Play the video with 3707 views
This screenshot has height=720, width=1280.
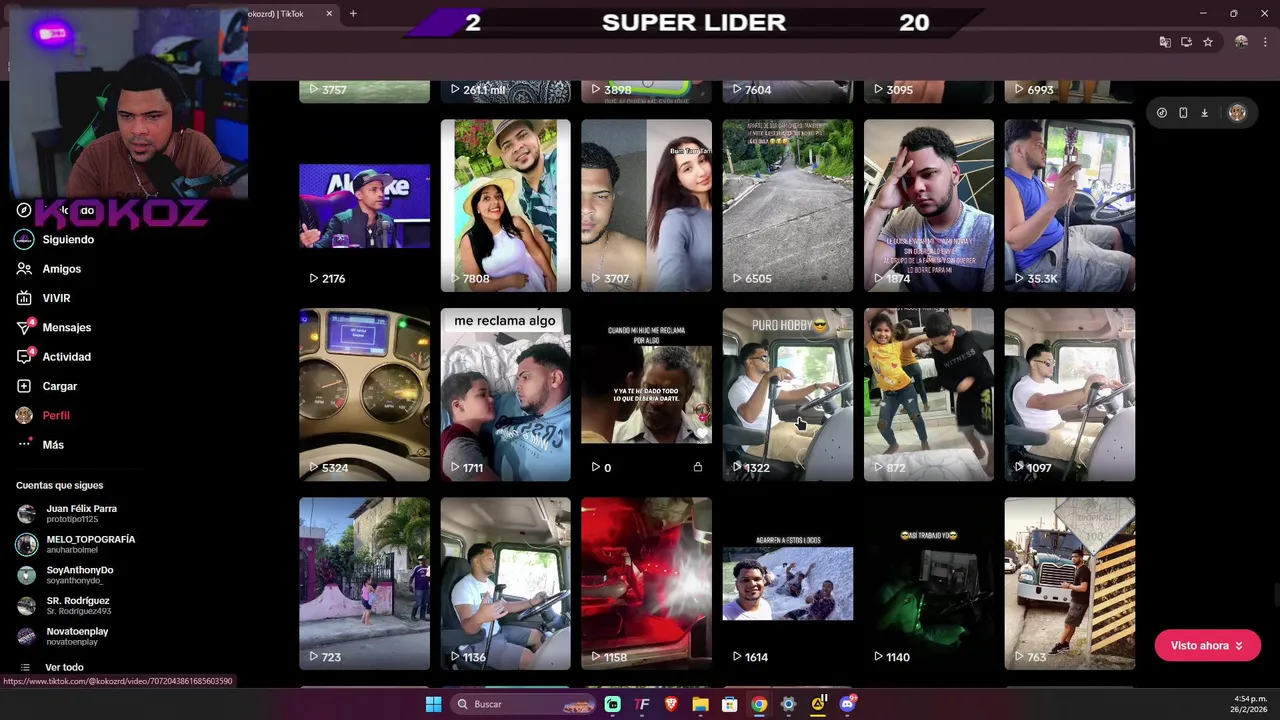[646, 206]
